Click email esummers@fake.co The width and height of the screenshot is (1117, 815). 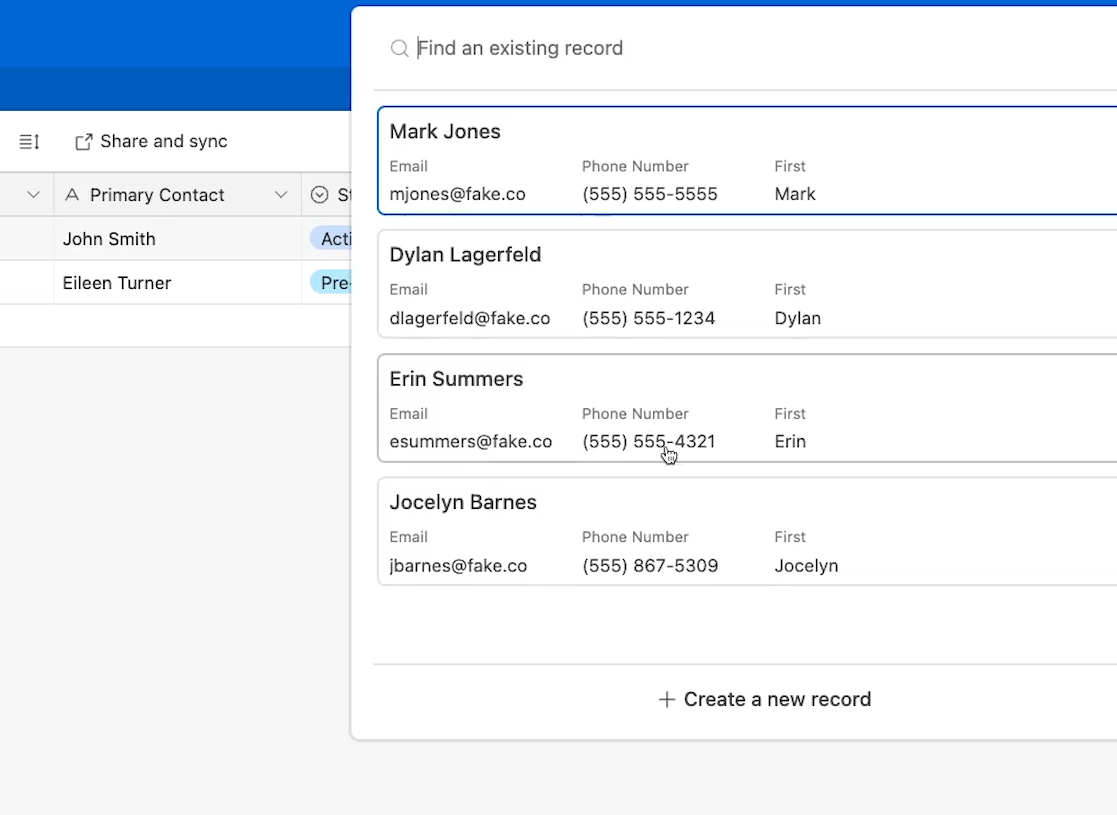[471, 442]
